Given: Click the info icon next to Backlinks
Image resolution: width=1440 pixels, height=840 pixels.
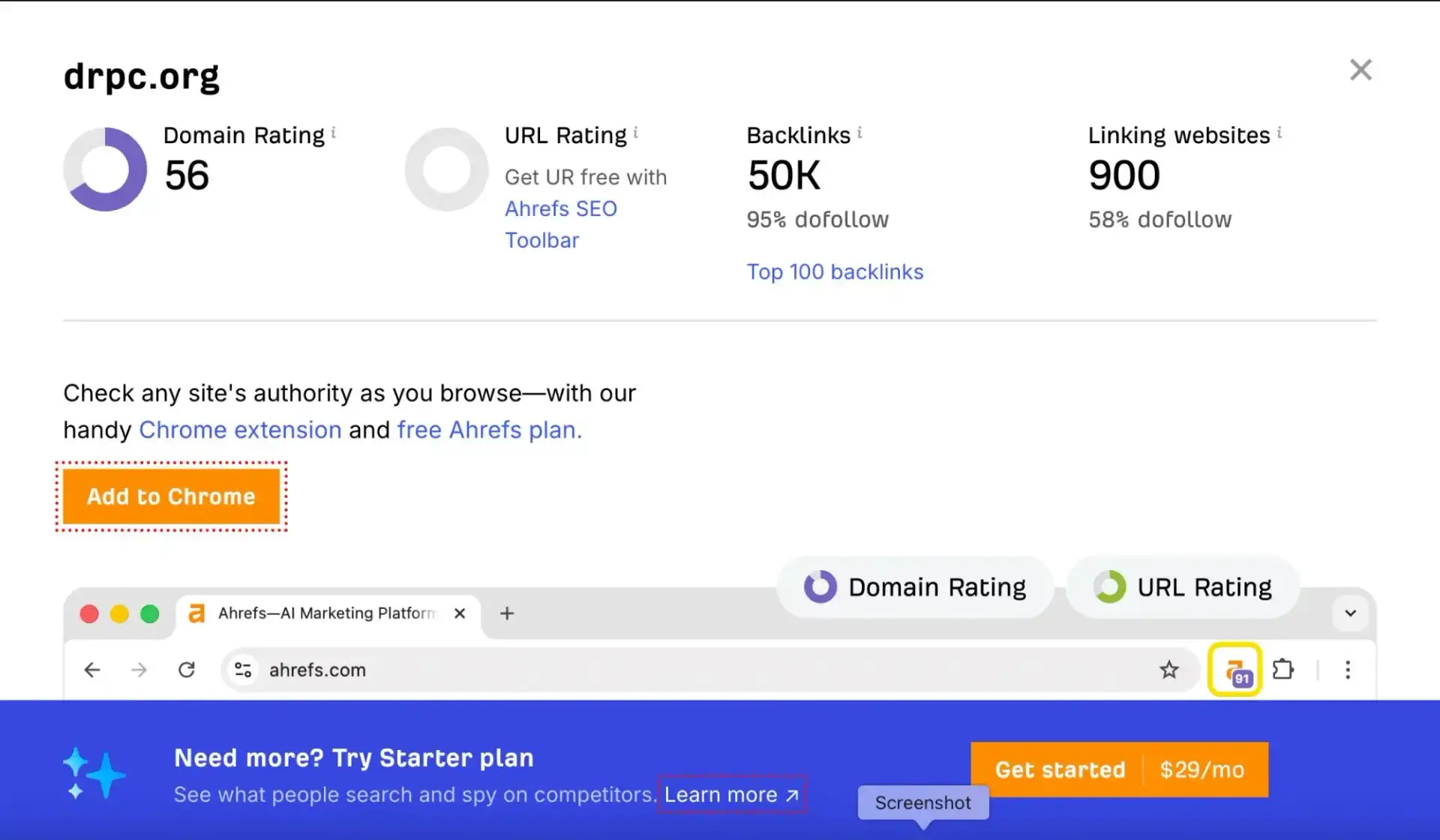Looking at the screenshot, I should [859, 133].
